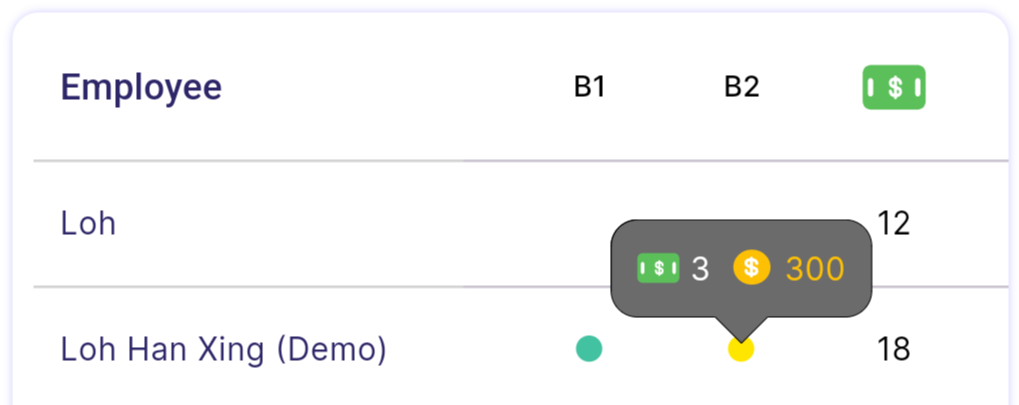Select the B2 column header
Viewport: 1019px width, 405px height.
(741, 88)
